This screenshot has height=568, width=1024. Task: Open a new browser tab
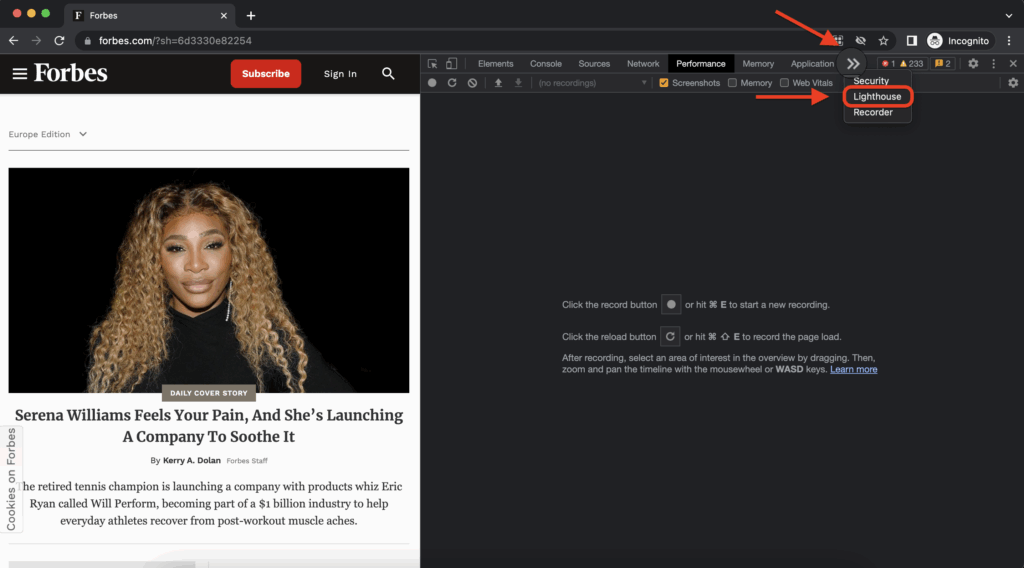pyautogui.click(x=251, y=16)
